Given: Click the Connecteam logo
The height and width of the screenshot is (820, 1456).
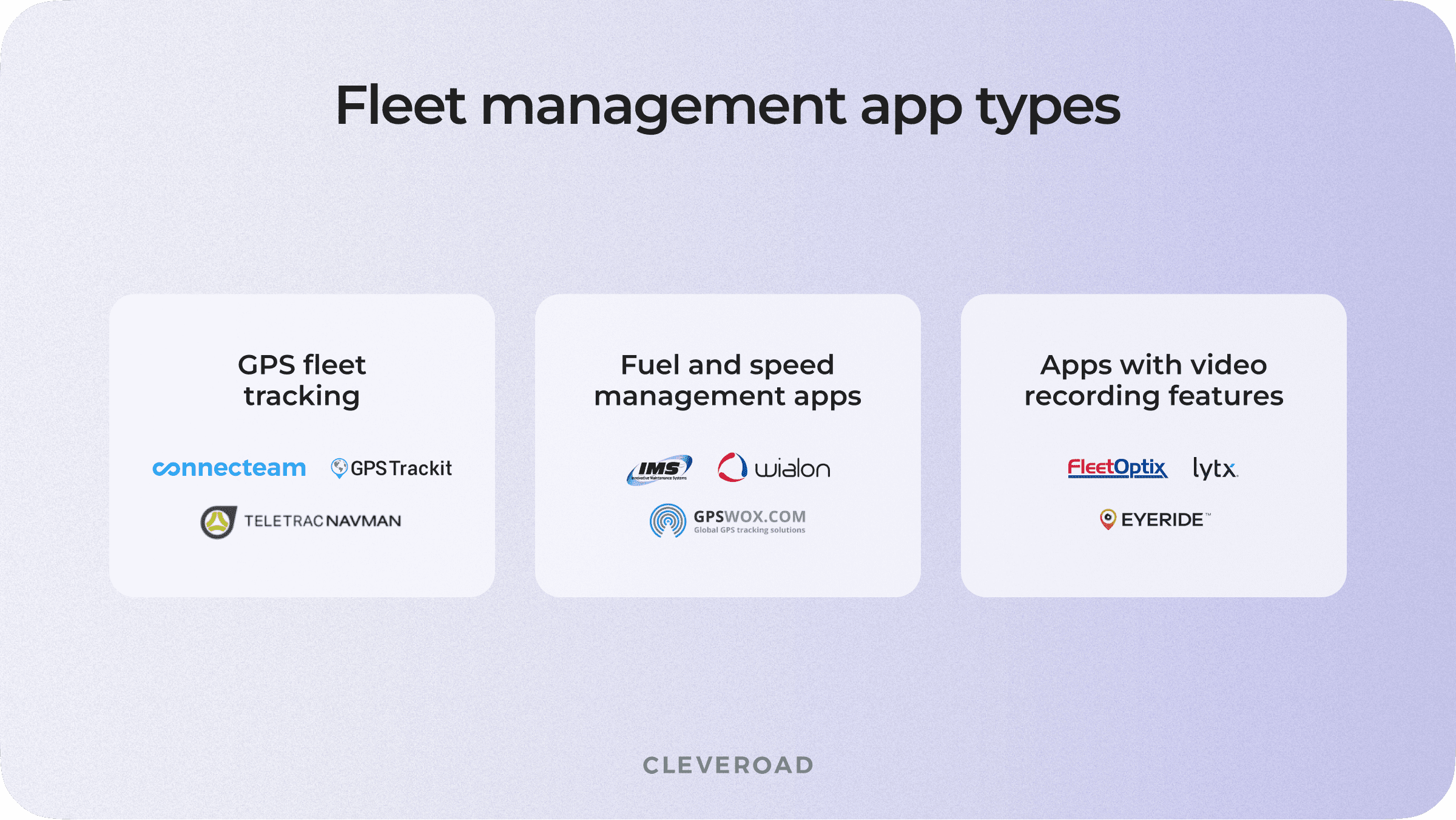Looking at the screenshot, I should click(x=229, y=468).
